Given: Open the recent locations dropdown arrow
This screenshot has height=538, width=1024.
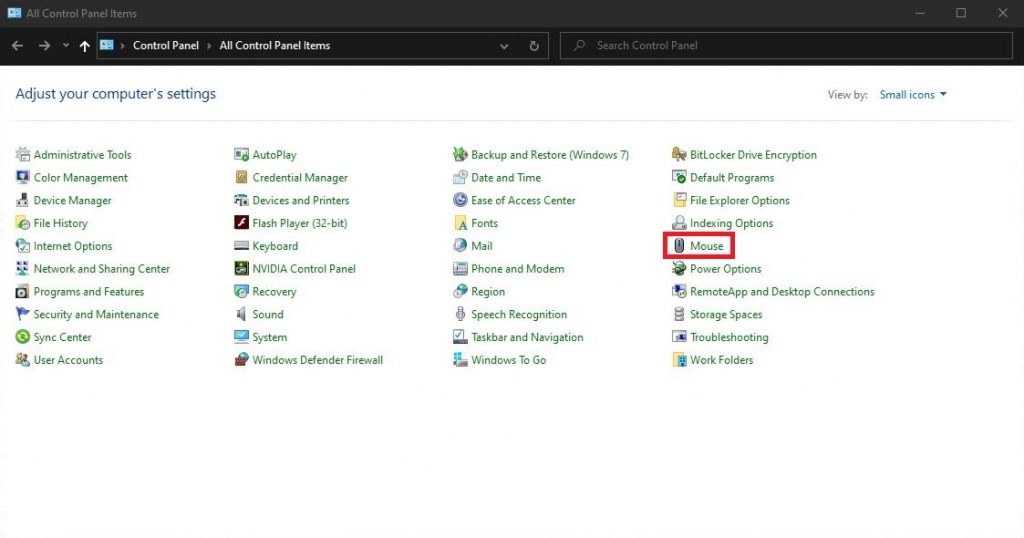Looking at the screenshot, I should click(x=65, y=46).
